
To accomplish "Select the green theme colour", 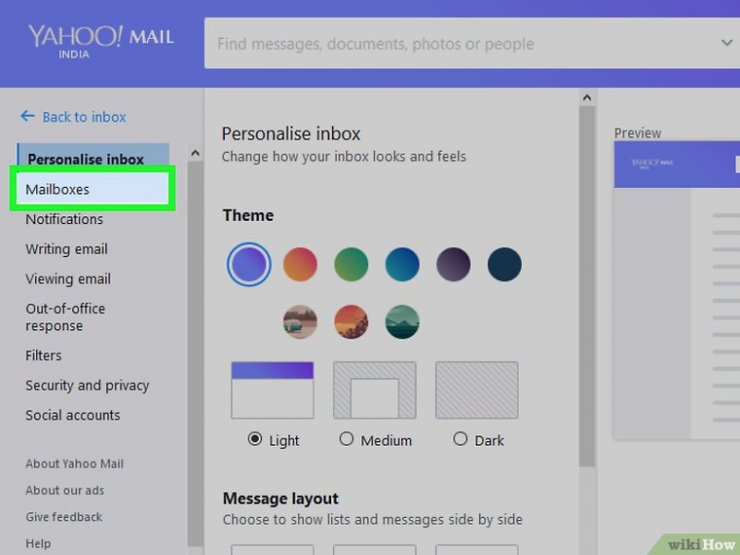I will [x=351, y=264].
